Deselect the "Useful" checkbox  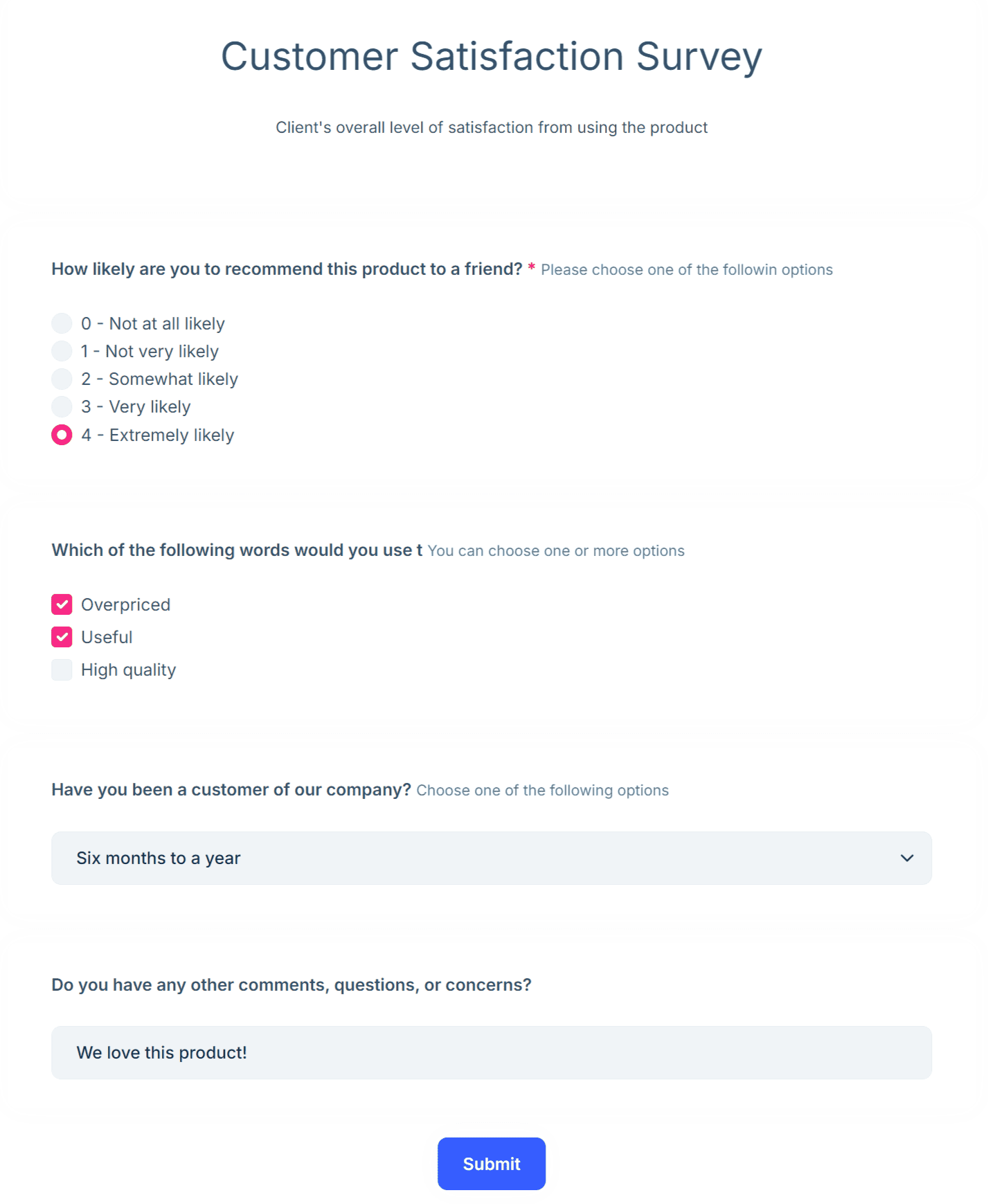62,637
